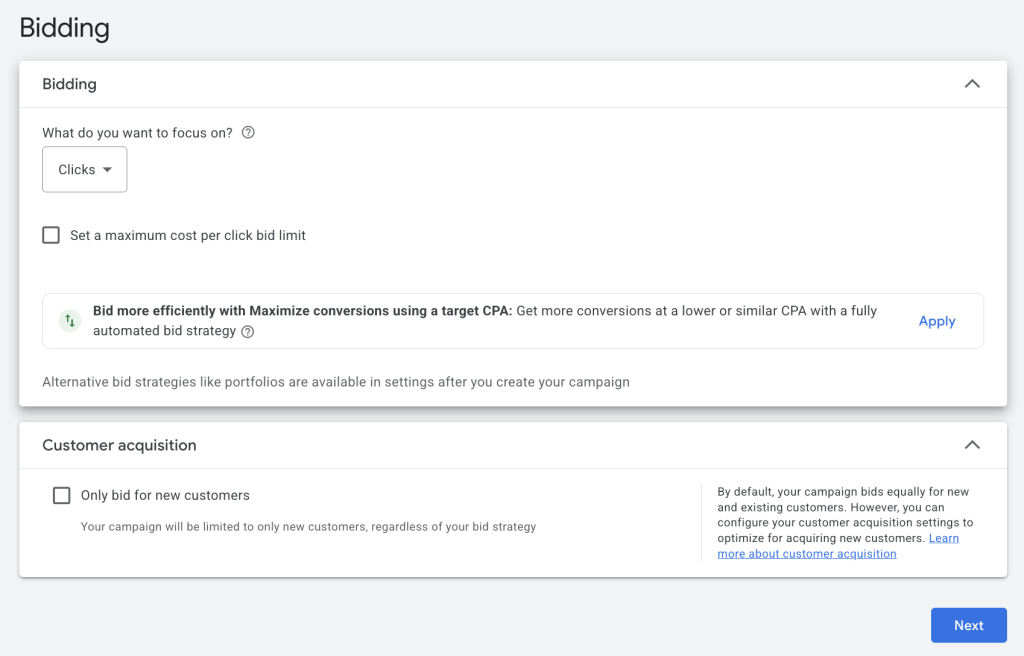Click the 'Set a maximum cost per click' label
The height and width of the screenshot is (656, 1024).
coord(187,236)
